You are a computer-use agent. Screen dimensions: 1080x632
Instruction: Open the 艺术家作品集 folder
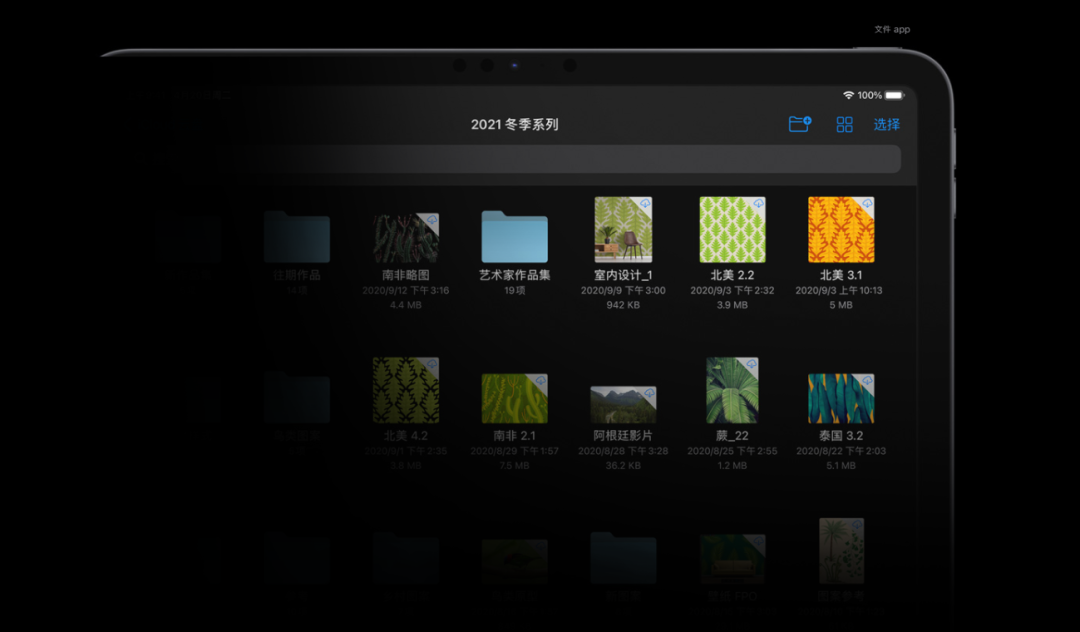[x=515, y=237]
